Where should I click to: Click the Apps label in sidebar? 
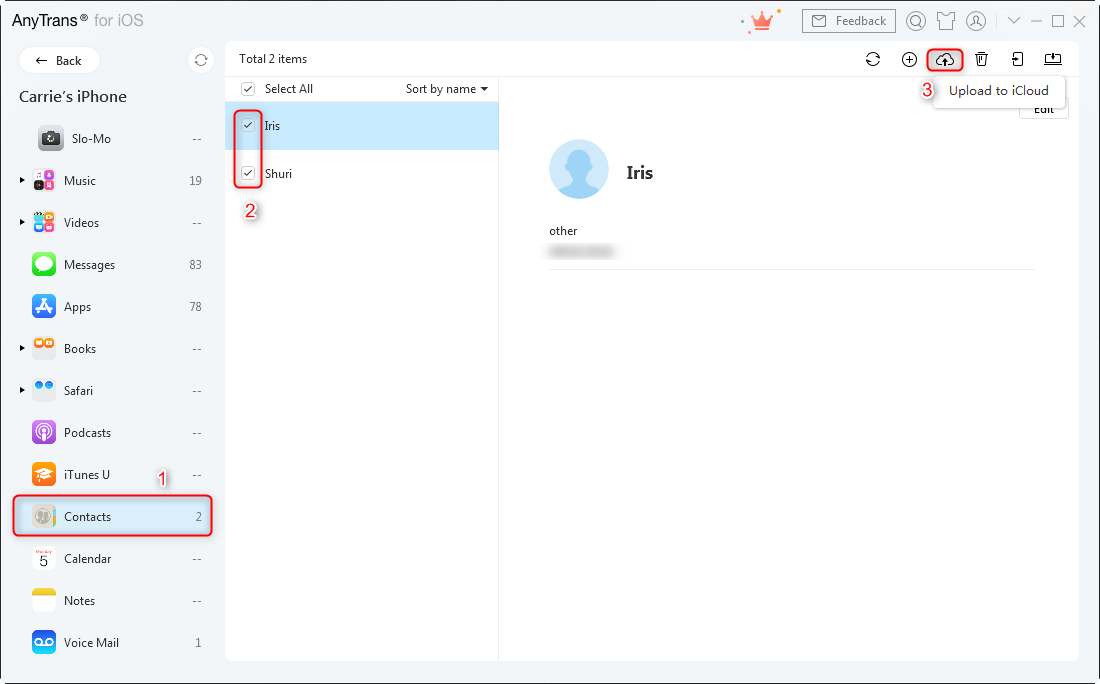[x=77, y=307]
